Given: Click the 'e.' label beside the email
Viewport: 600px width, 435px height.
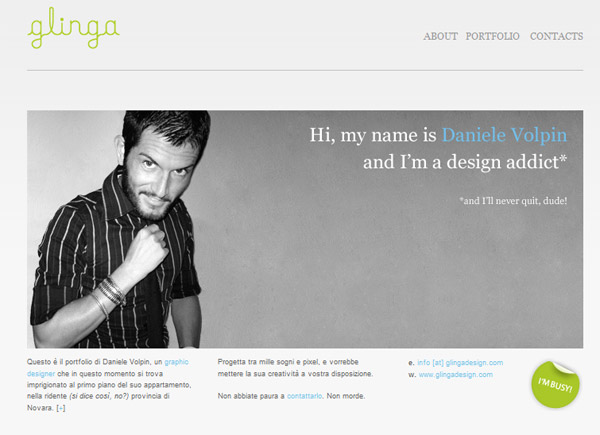Looking at the screenshot, I should click(x=411, y=363).
